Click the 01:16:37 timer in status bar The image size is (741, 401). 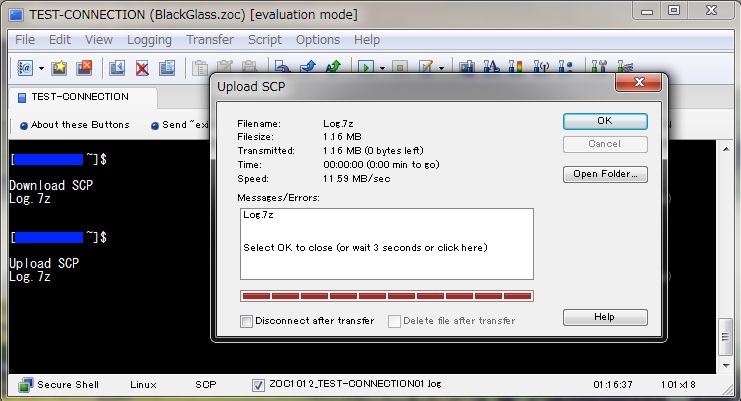(x=612, y=385)
